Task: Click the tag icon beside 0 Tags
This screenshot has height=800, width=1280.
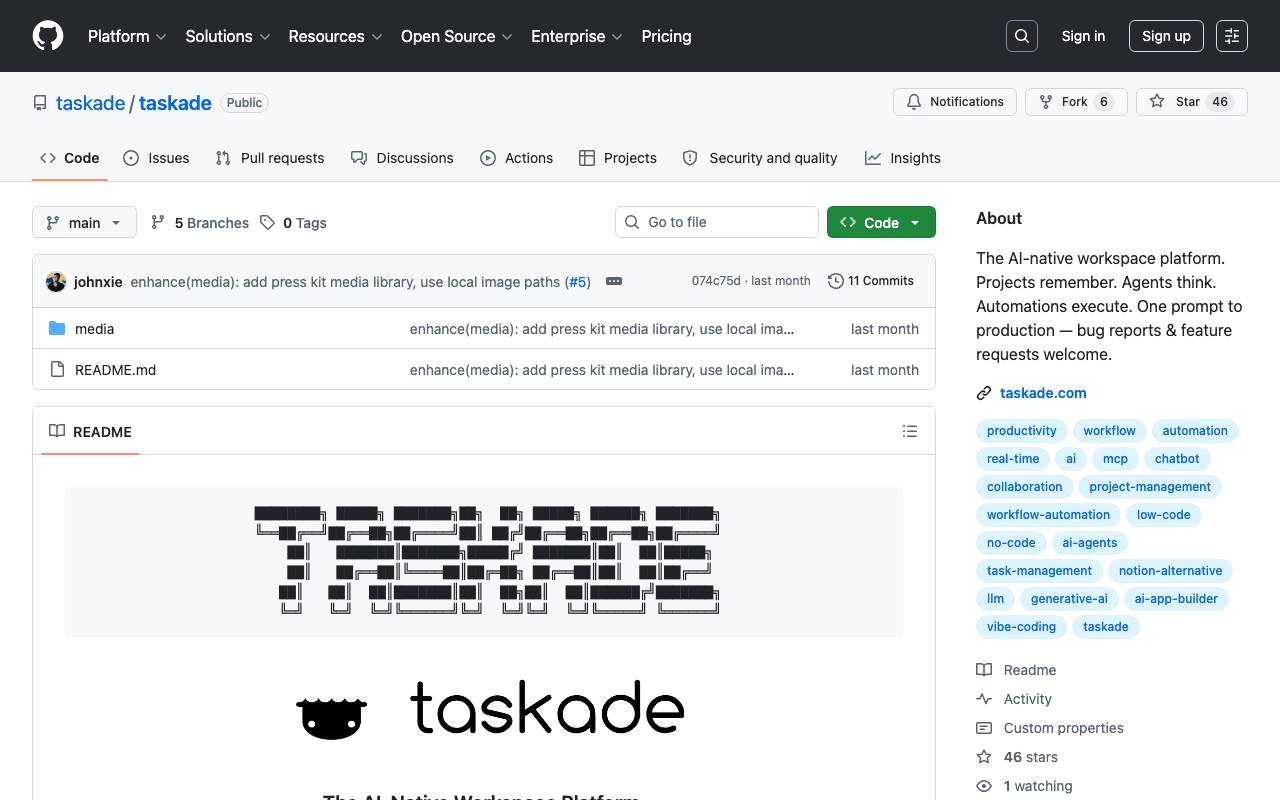Action: 267,222
